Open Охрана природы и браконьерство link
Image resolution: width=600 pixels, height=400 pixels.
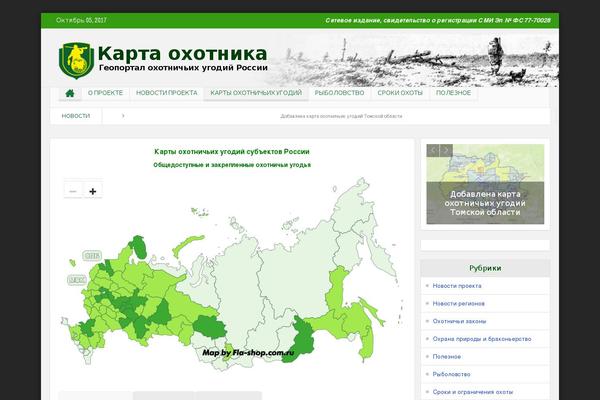(x=482, y=339)
